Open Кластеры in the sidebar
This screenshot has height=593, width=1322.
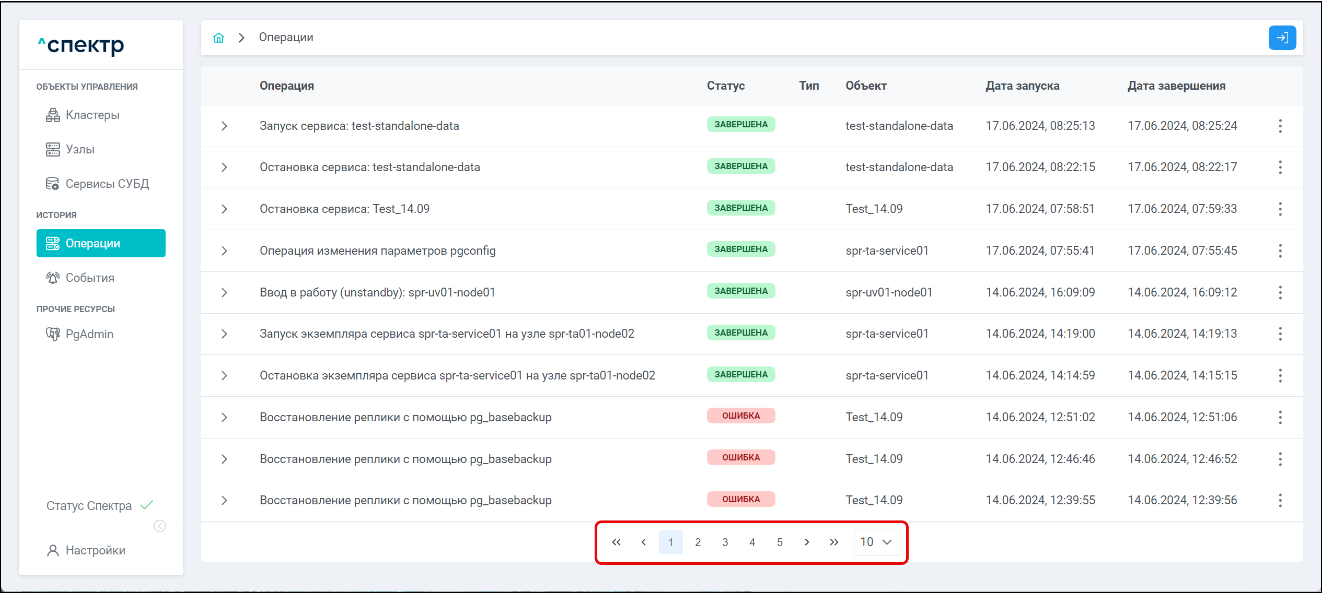pyautogui.click(x=92, y=115)
